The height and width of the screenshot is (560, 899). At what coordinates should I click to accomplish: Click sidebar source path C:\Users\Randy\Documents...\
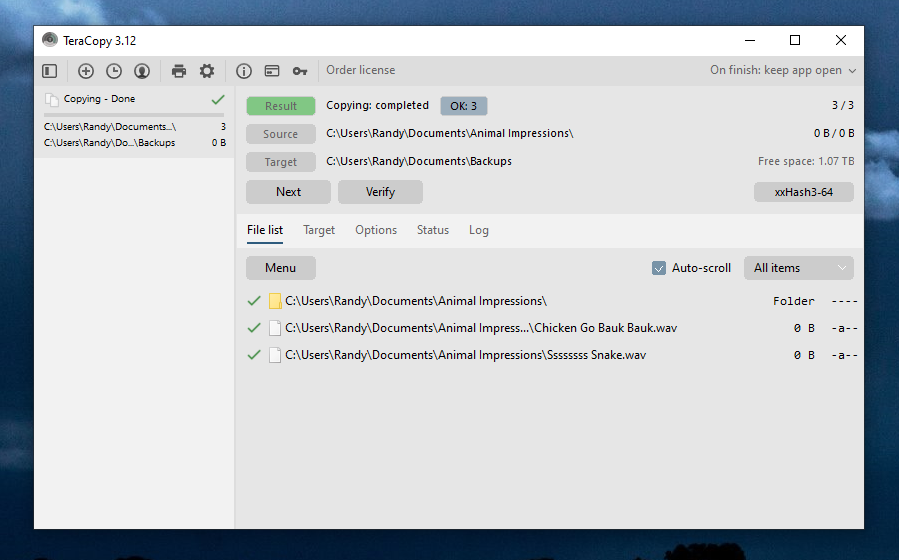tap(110, 127)
